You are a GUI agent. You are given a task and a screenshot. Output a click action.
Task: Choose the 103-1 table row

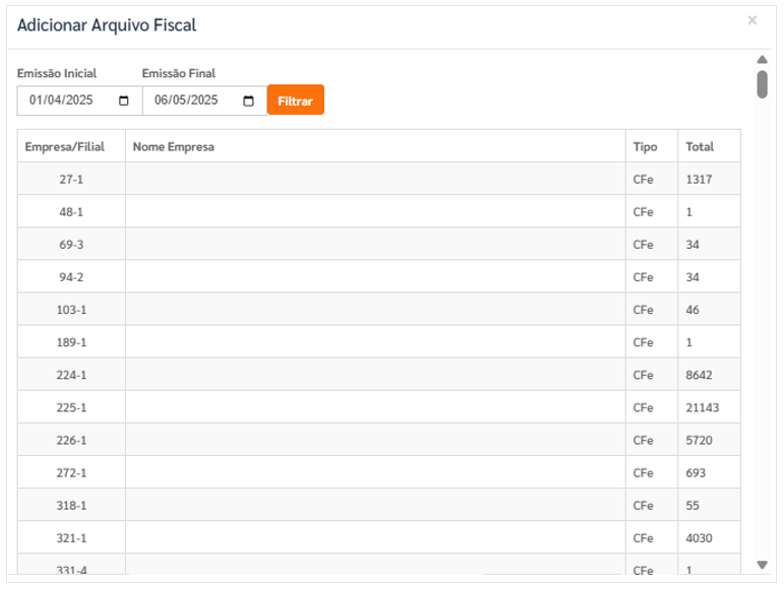(379, 309)
